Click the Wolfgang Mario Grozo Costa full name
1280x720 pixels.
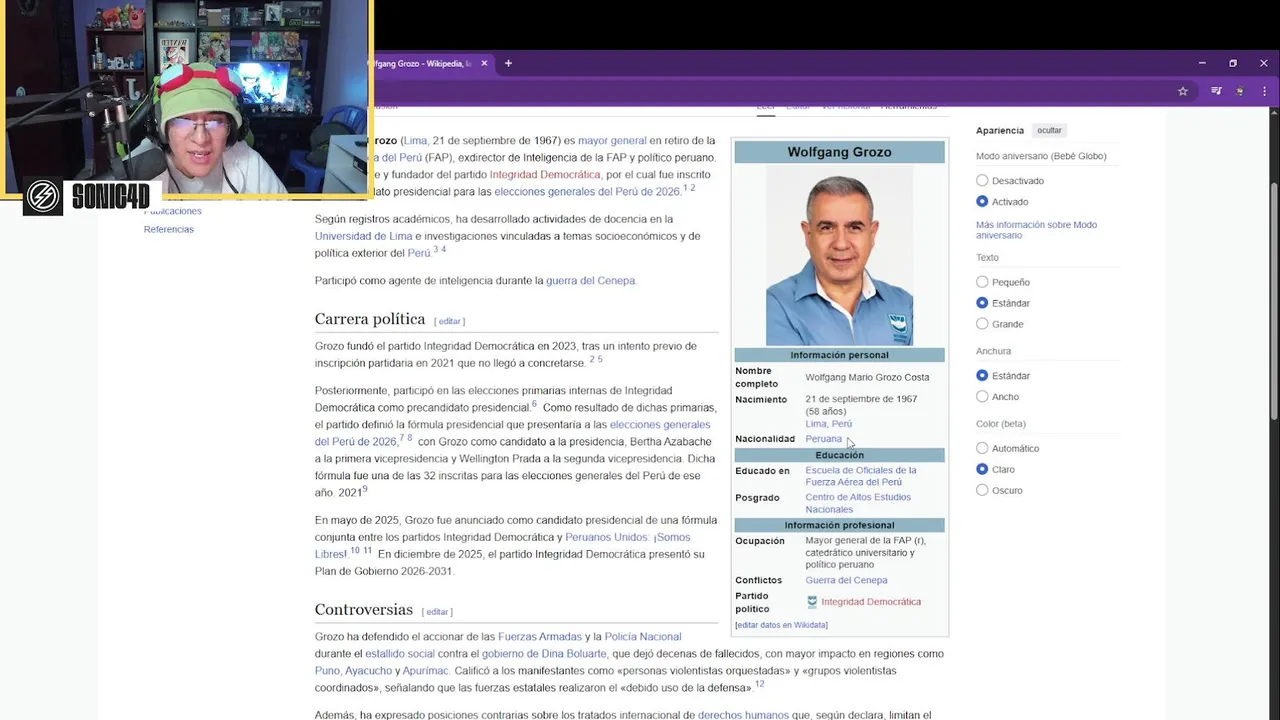point(867,377)
